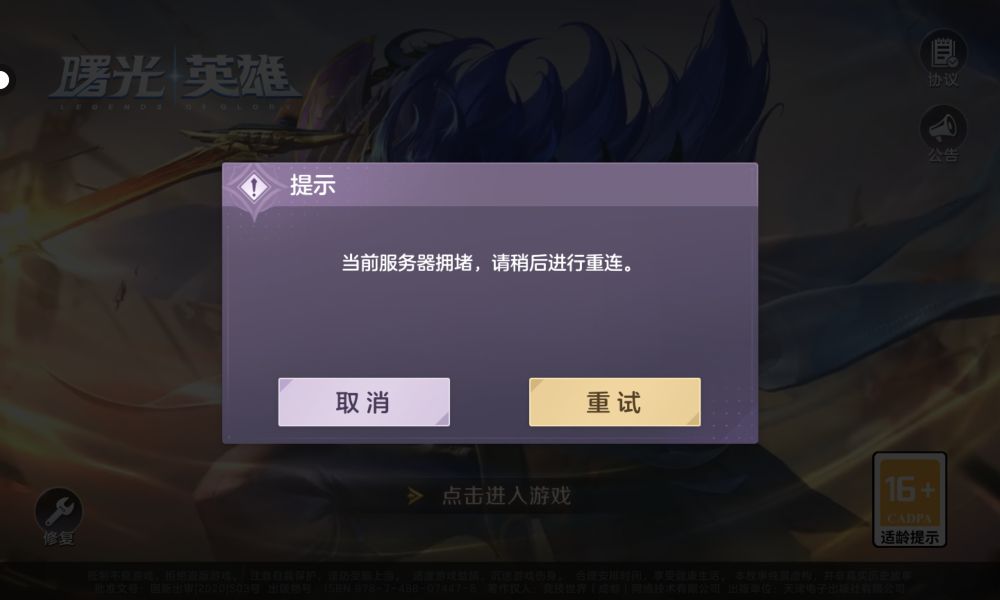Cancel the prompt with the 取消 button
This screenshot has width=1000, height=600.
364,402
